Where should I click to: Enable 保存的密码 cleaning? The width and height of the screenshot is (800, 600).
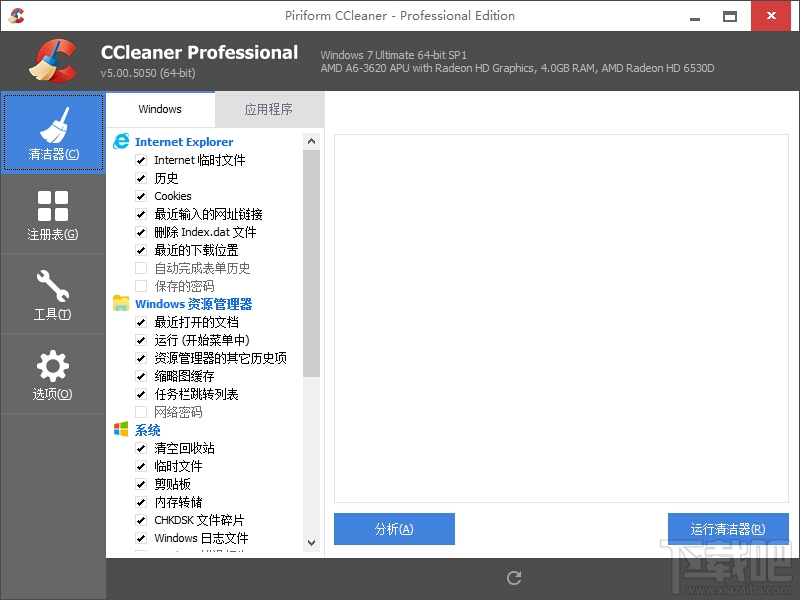tap(143, 286)
